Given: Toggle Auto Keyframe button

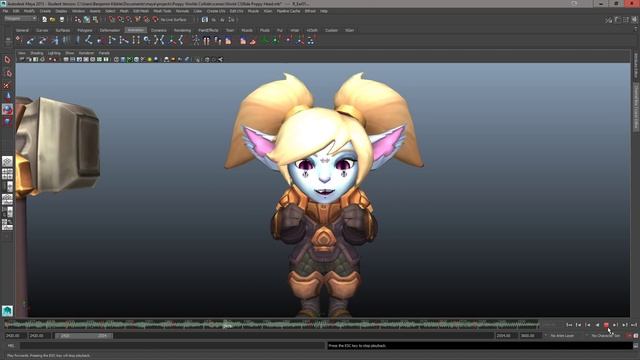Looking at the screenshot, I should click(629, 336).
